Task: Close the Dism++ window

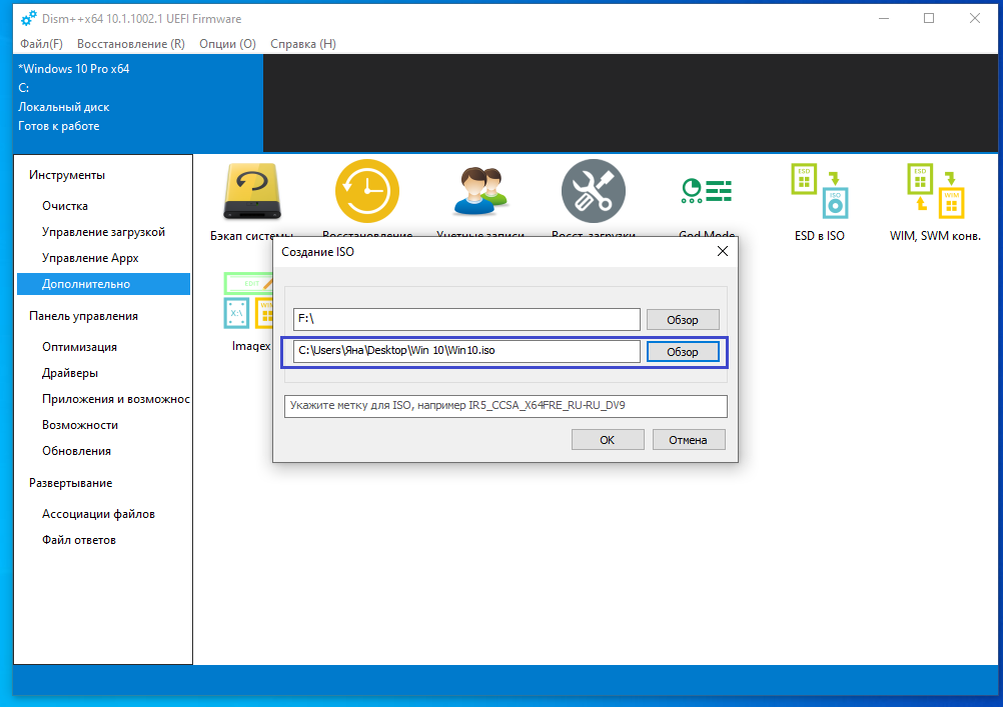Action: point(974,19)
